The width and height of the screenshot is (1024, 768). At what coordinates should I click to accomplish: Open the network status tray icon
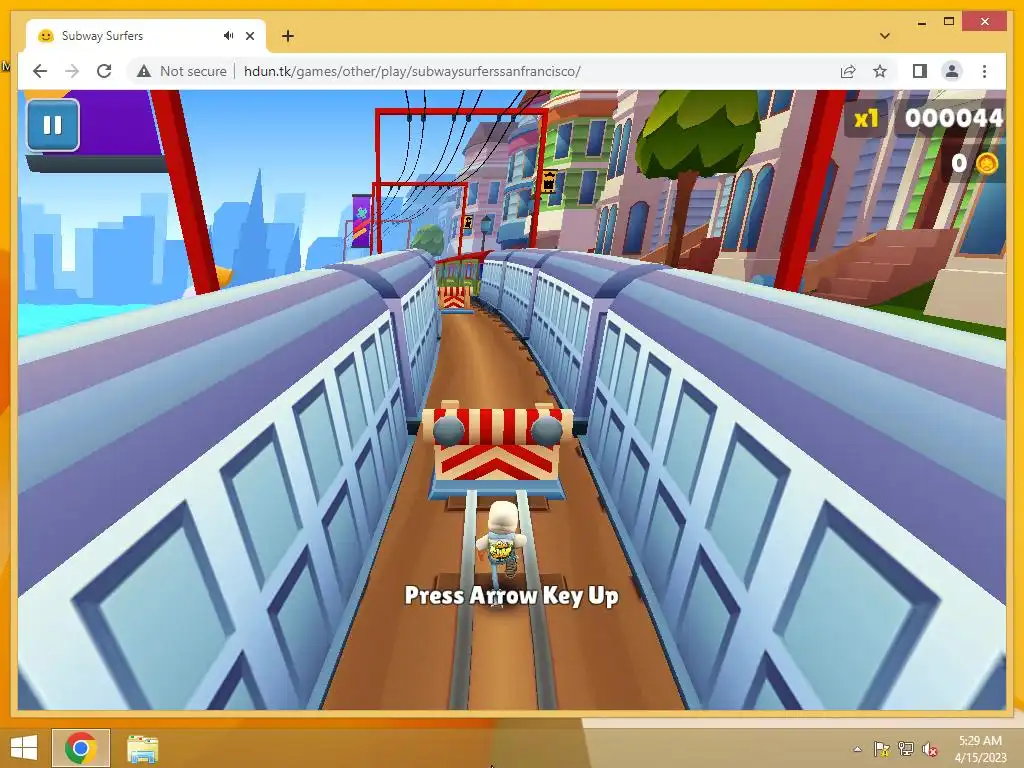point(906,749)
